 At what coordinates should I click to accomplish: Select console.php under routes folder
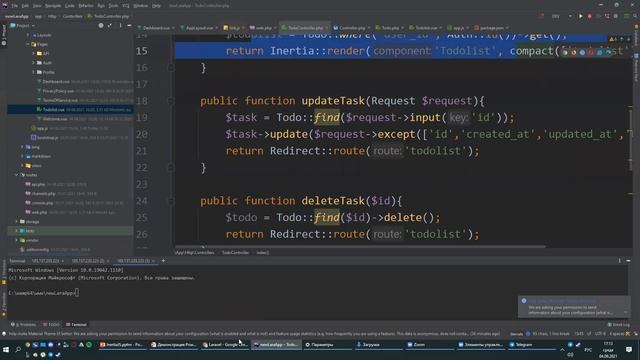click(42, 203)
